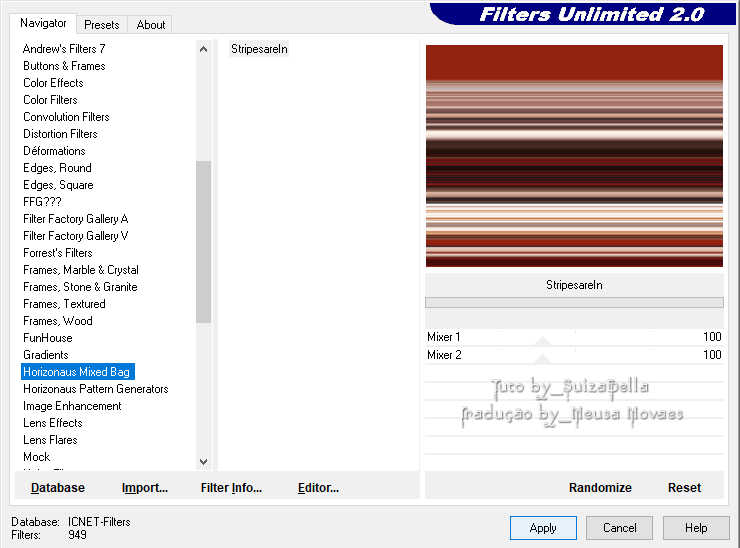Select Image Enhancement category
The image size is (740, 548).
click(72, 405)
